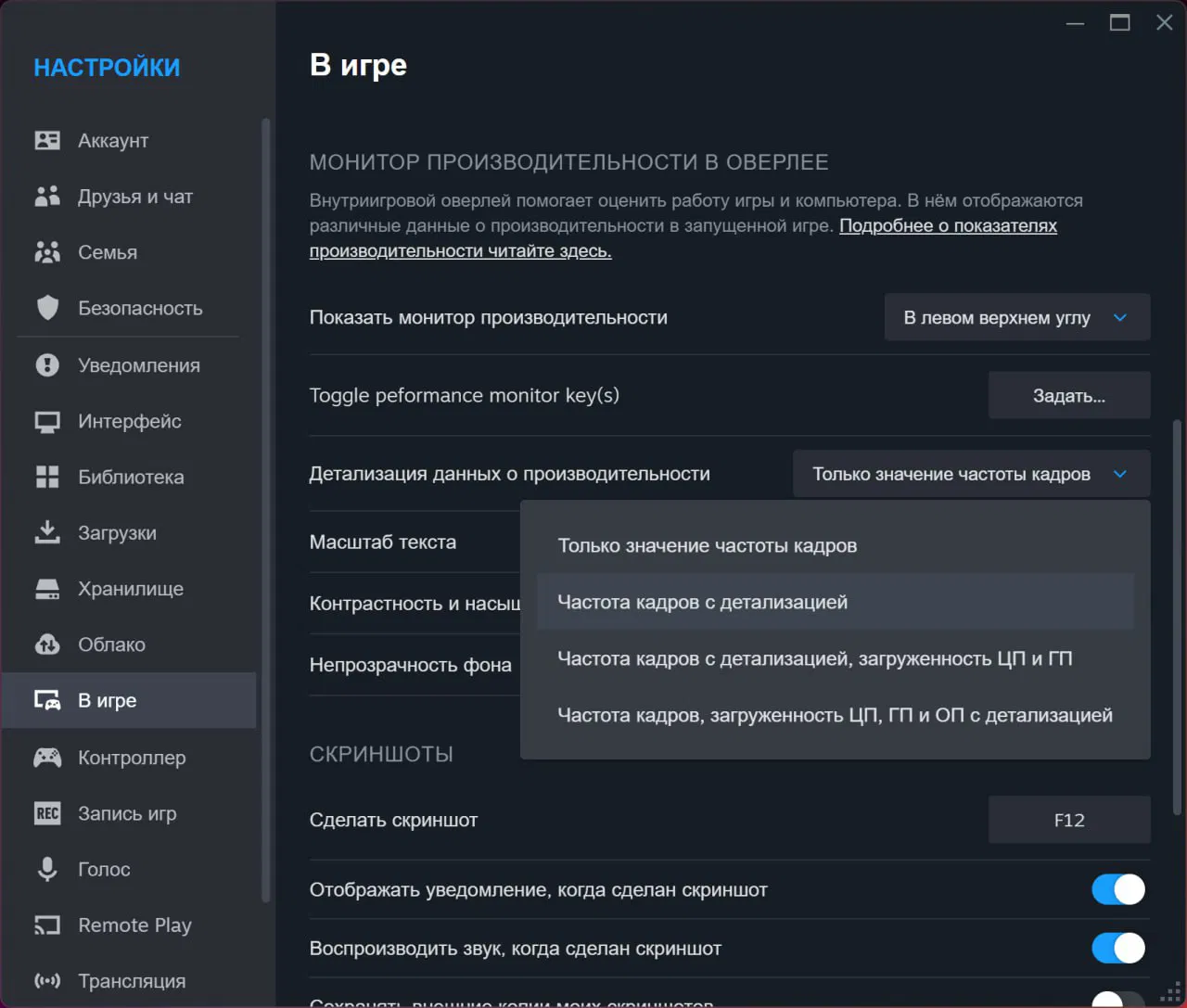Click the Account card icon in sidebar
The image size is (1187, 1008).
(47, 140)
